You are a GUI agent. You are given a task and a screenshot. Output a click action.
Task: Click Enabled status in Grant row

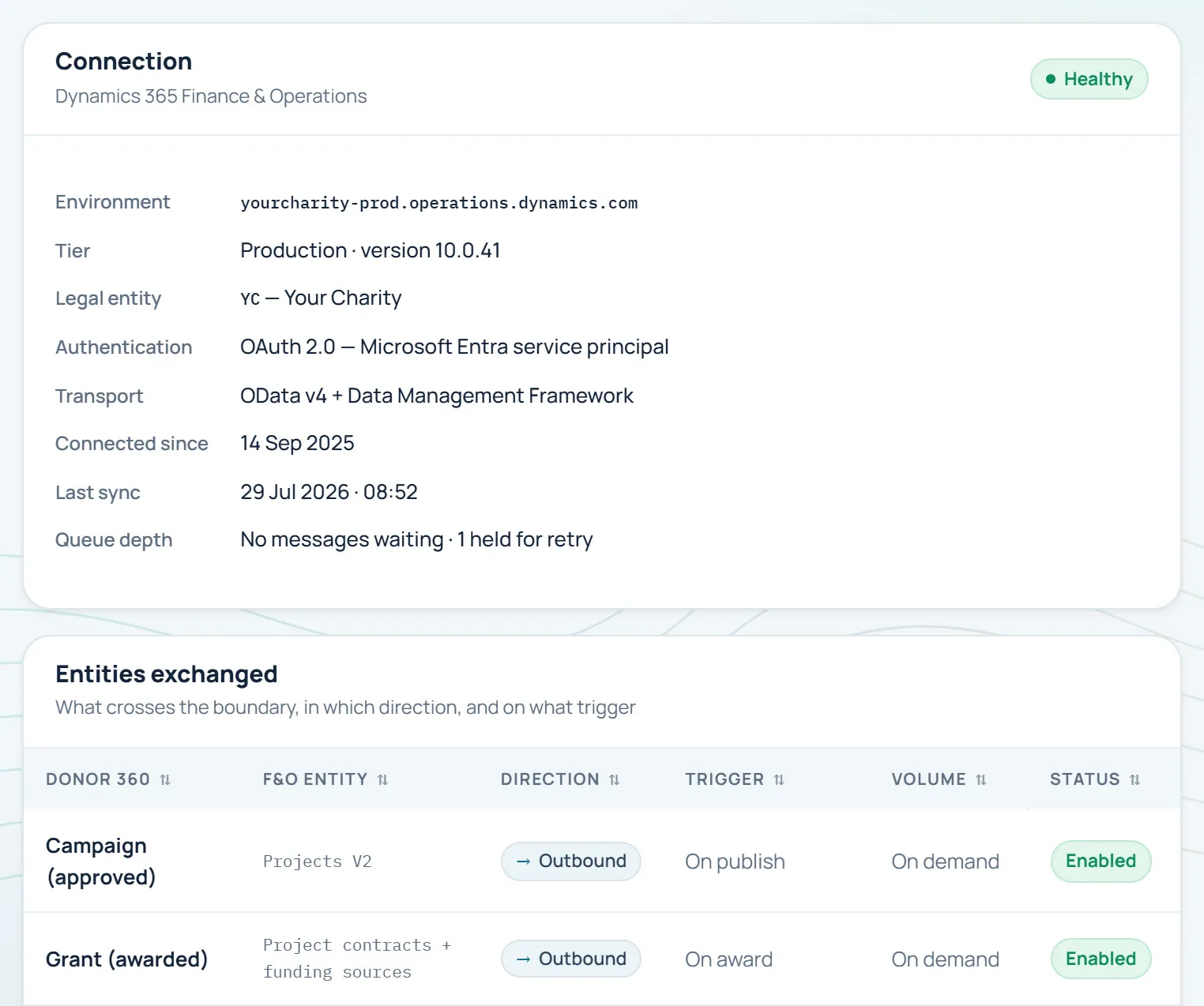1101,959
